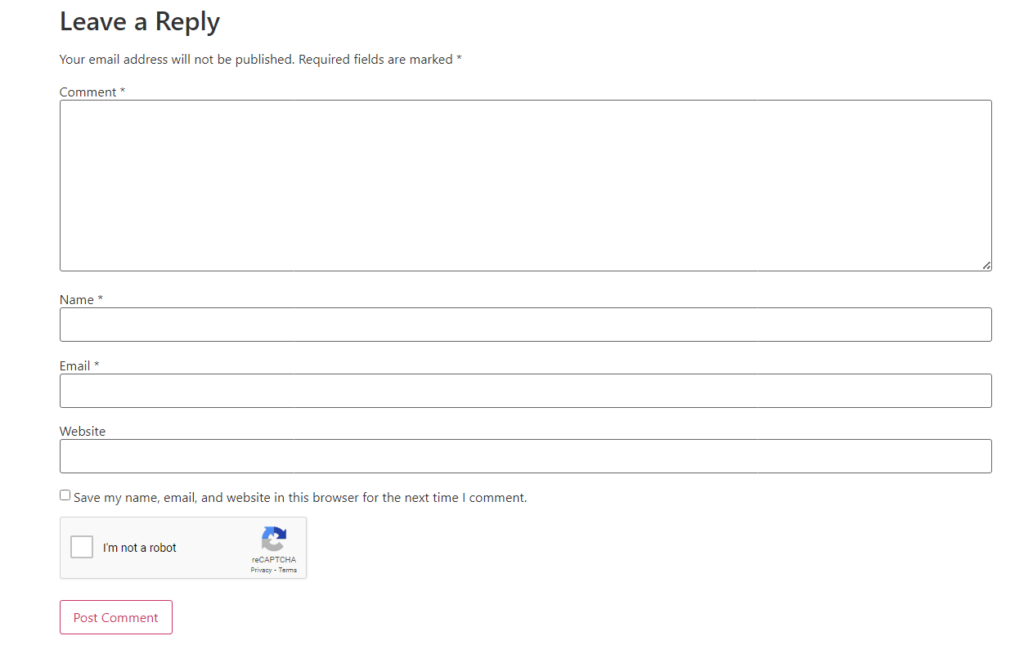Submit with the Post Comment button
Viewport: 1024px width, 654px height.
[116, 617]
